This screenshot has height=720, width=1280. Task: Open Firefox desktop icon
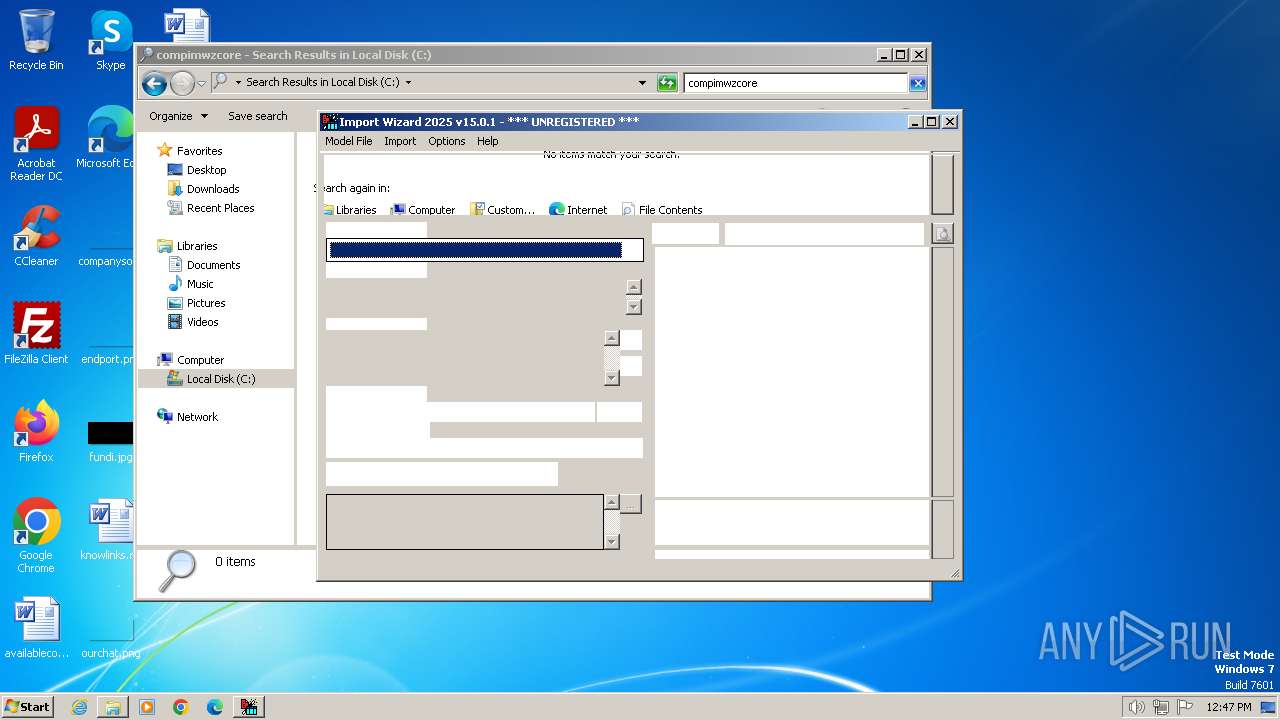(36, 431)
